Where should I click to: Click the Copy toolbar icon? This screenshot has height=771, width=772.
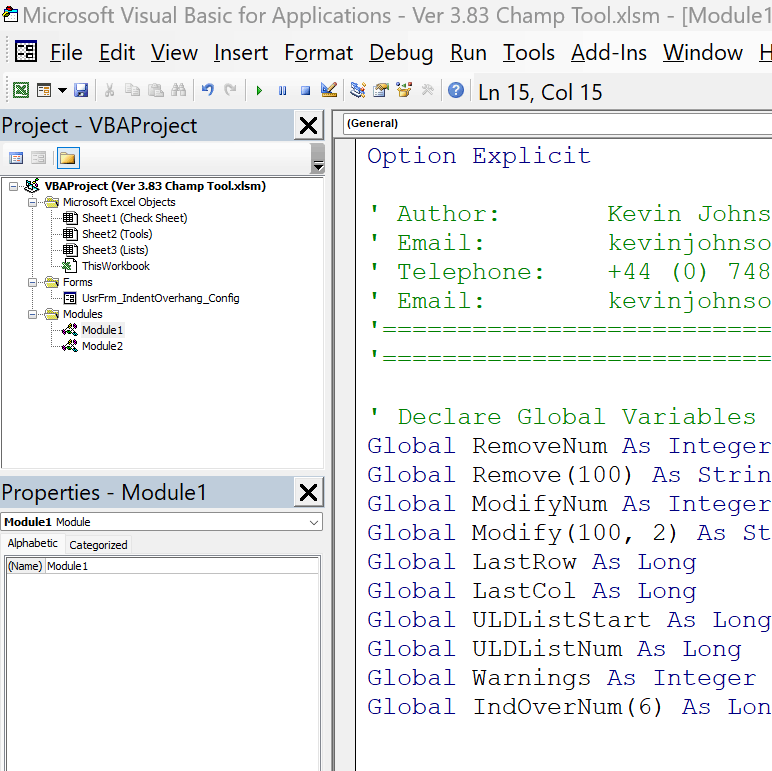(132, 91)
